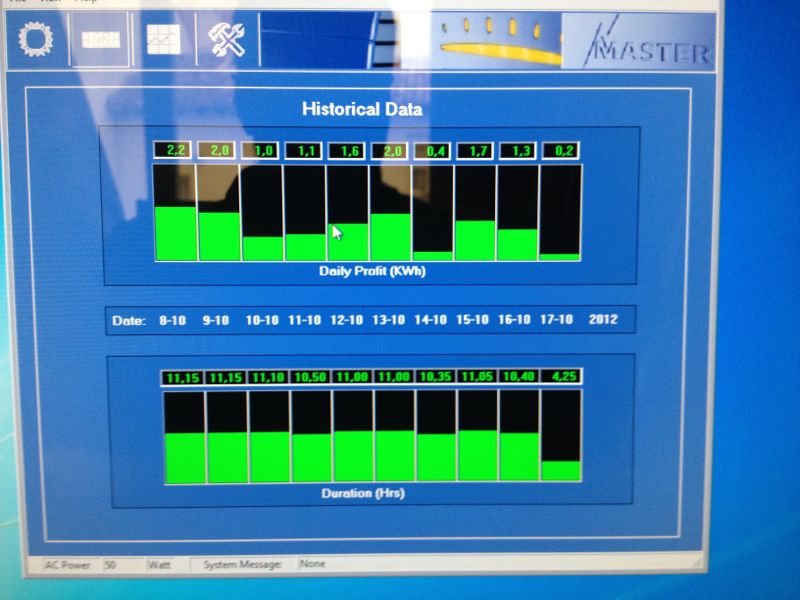The image size is (800, 600).
Task: Select the 17-10 date label
Action: pyautogui.click(x=556, y=319)
